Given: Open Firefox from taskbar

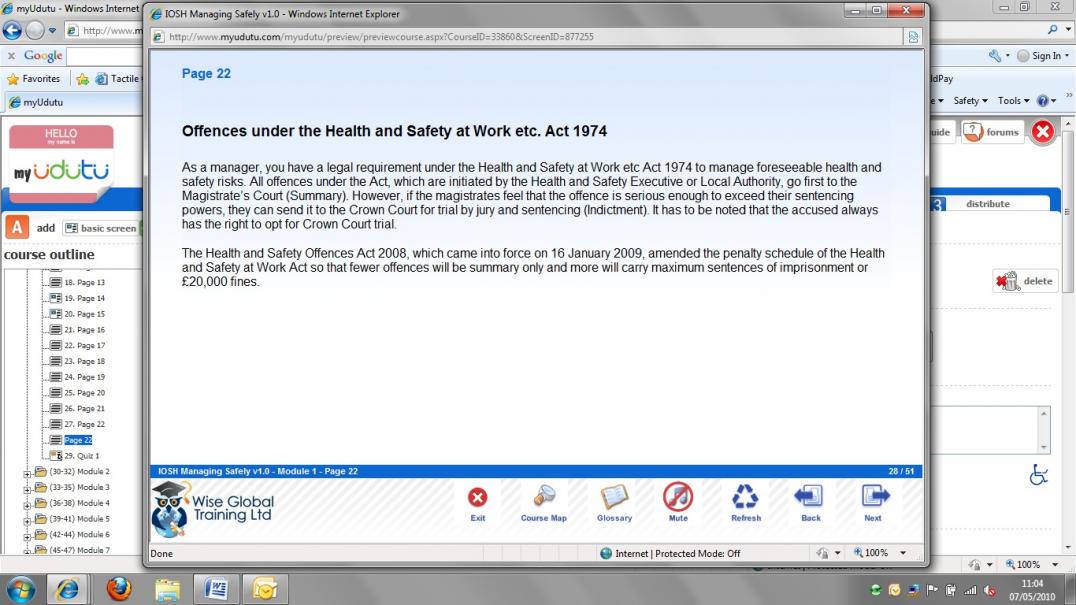Looking at the screenshot, I should (x=119, y=589).
